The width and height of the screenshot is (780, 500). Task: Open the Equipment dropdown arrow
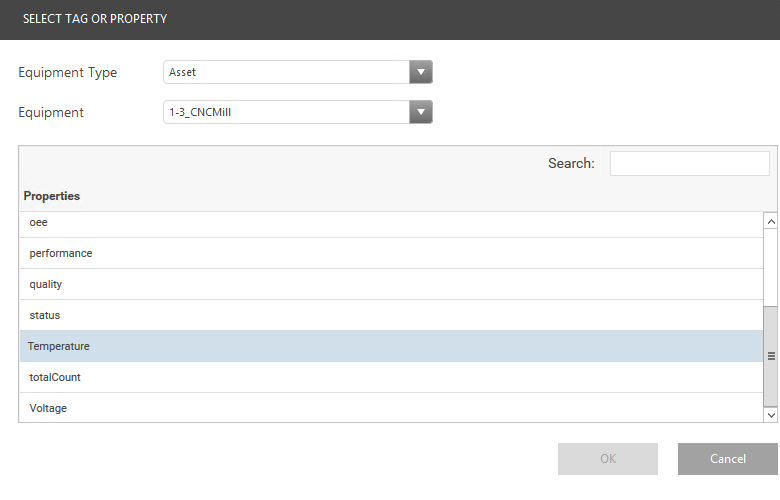click(421, 112)
